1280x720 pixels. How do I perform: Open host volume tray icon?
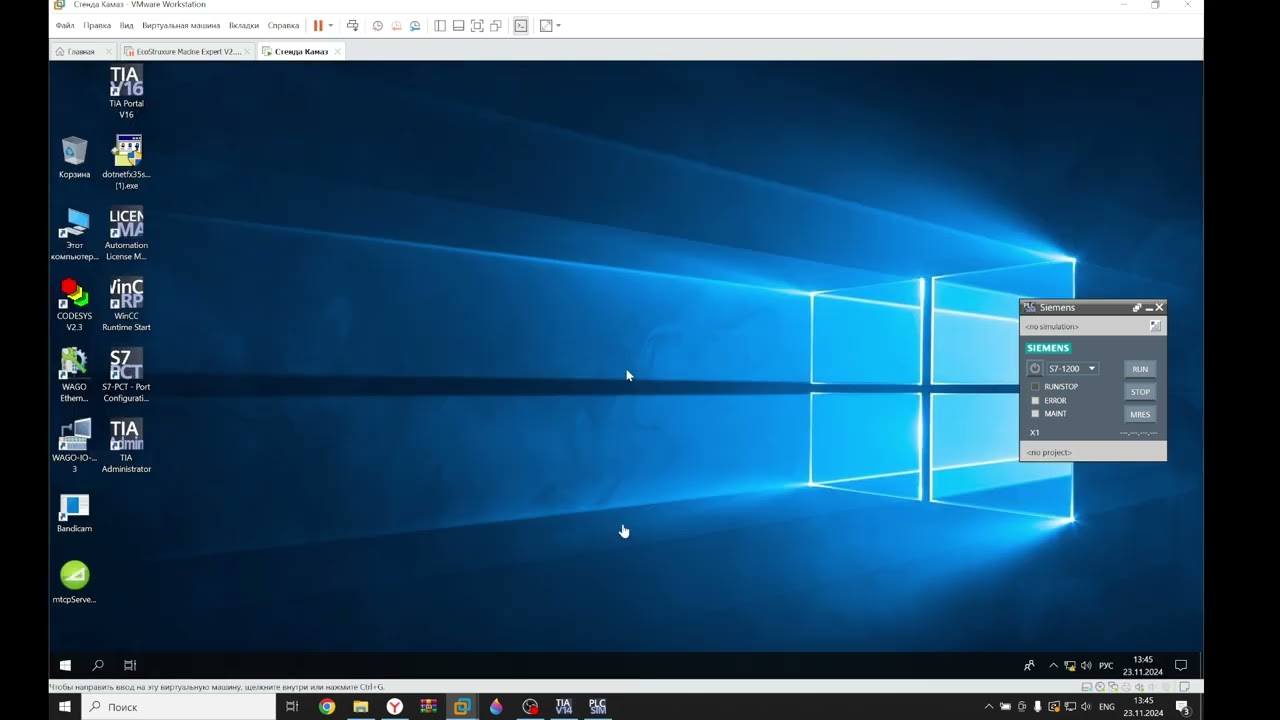(x=1086, y=706)
